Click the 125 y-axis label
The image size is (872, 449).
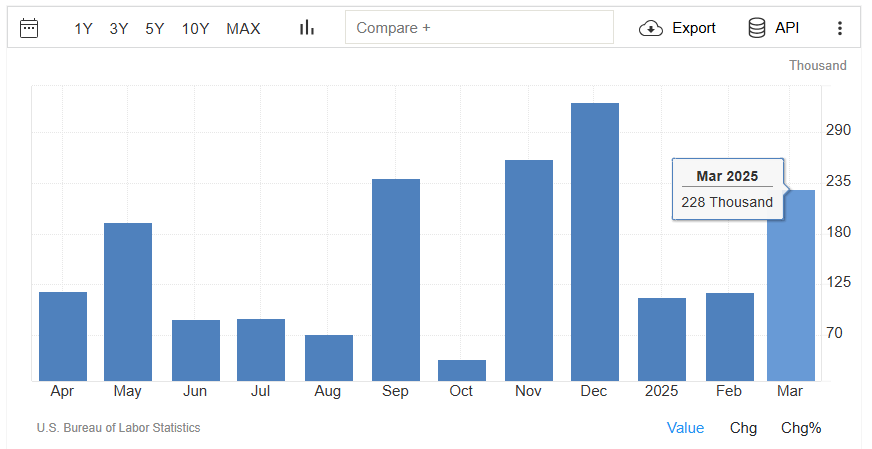[838, 282]
